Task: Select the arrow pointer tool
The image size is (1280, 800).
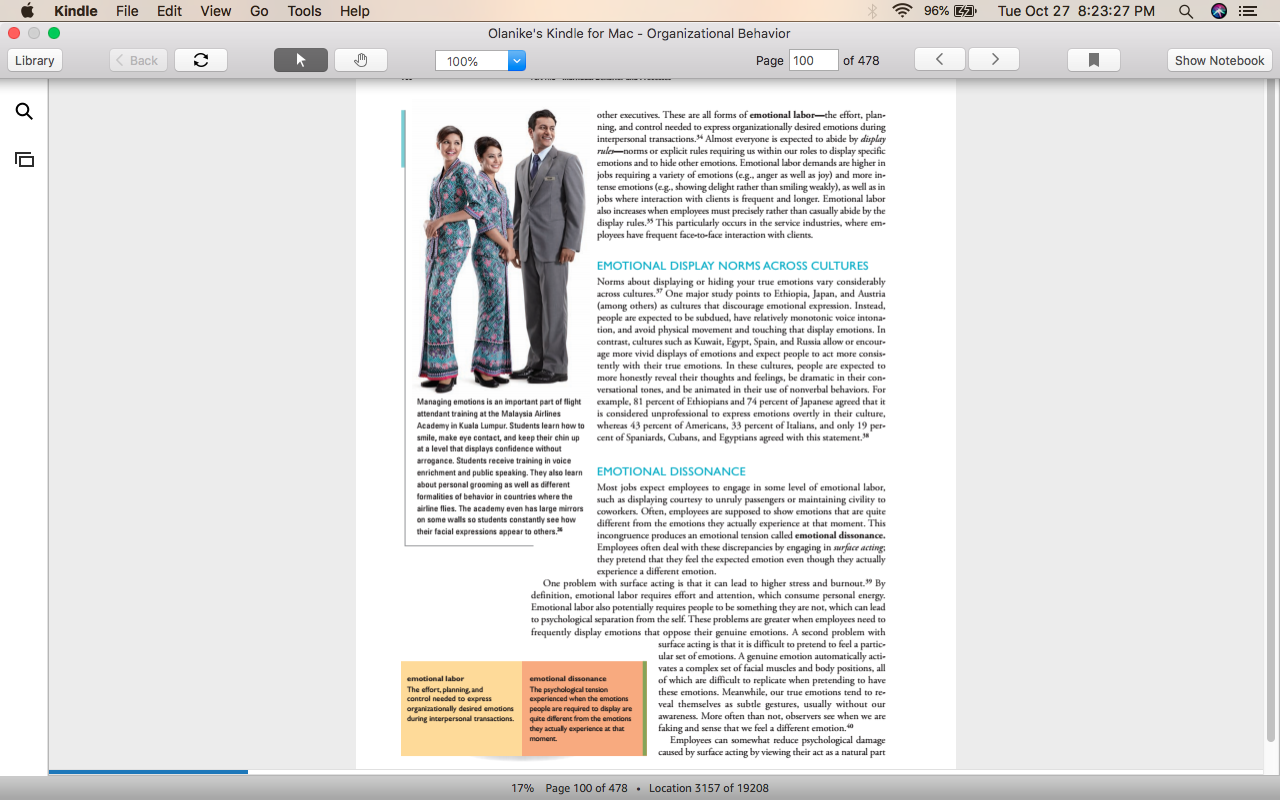Action: 301,60
